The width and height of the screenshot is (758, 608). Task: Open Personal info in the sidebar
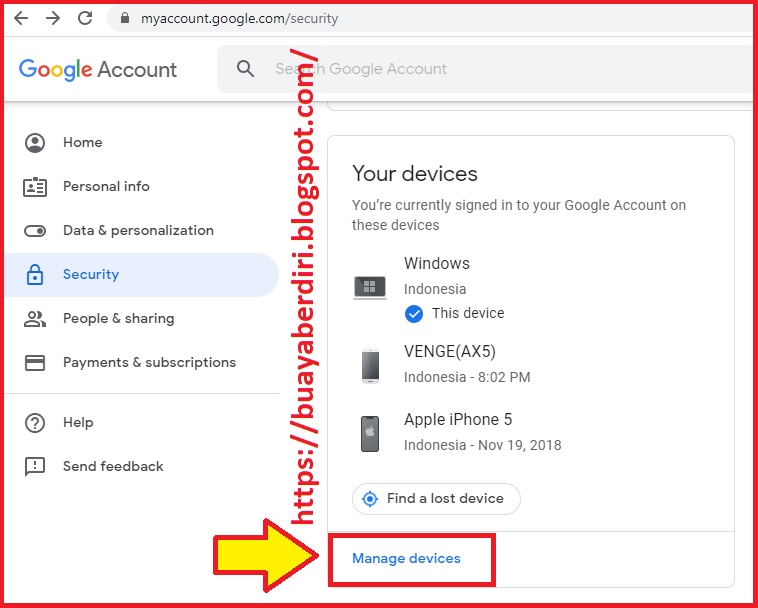[142, 187]
